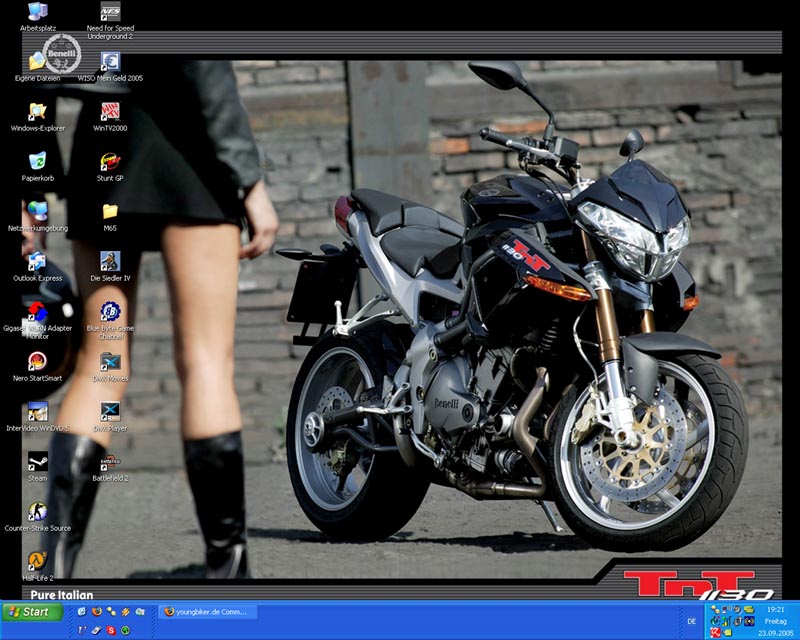Click the DivX Player desktop shortcut
This screenshot has width=800, height=640.
coord(110,417)
